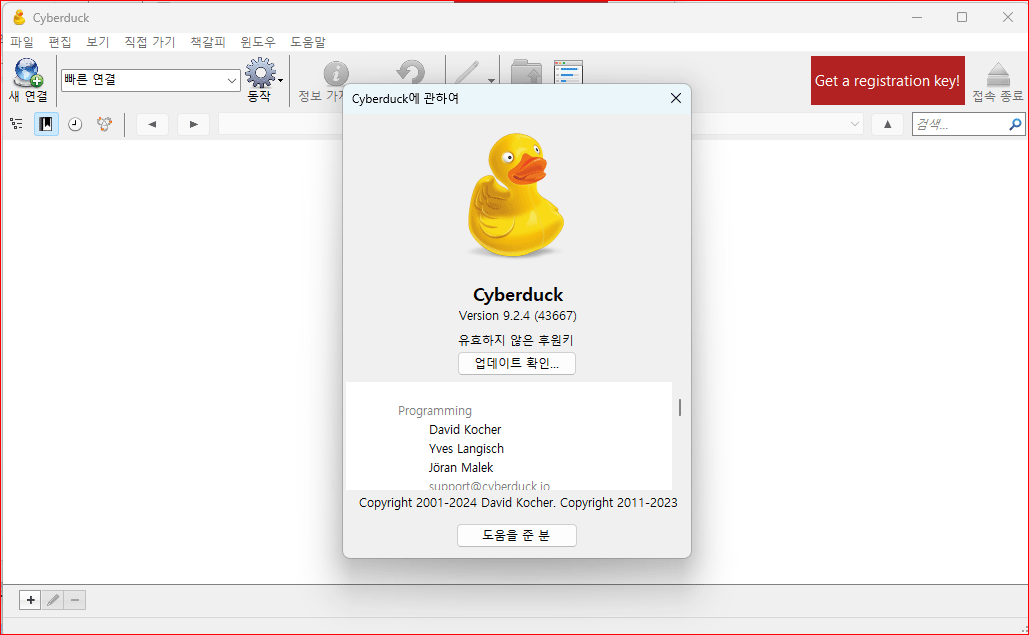Click the Programming heading text
Screen dimensions: 1029x635
(434, 411)
